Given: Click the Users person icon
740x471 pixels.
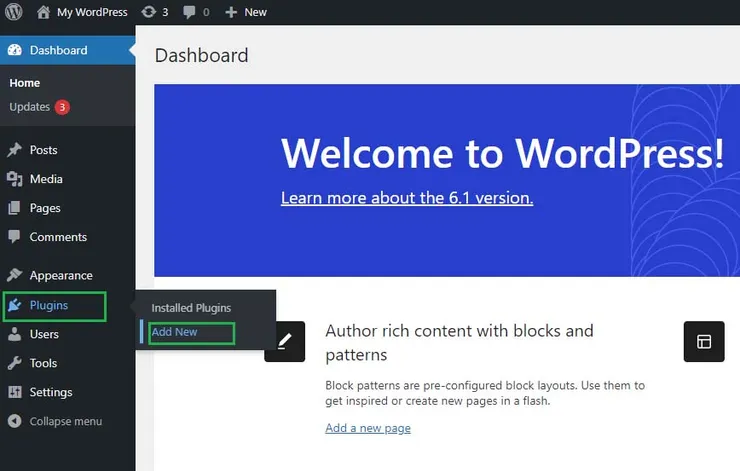Looking at the screenshot, I should point(15,334).
